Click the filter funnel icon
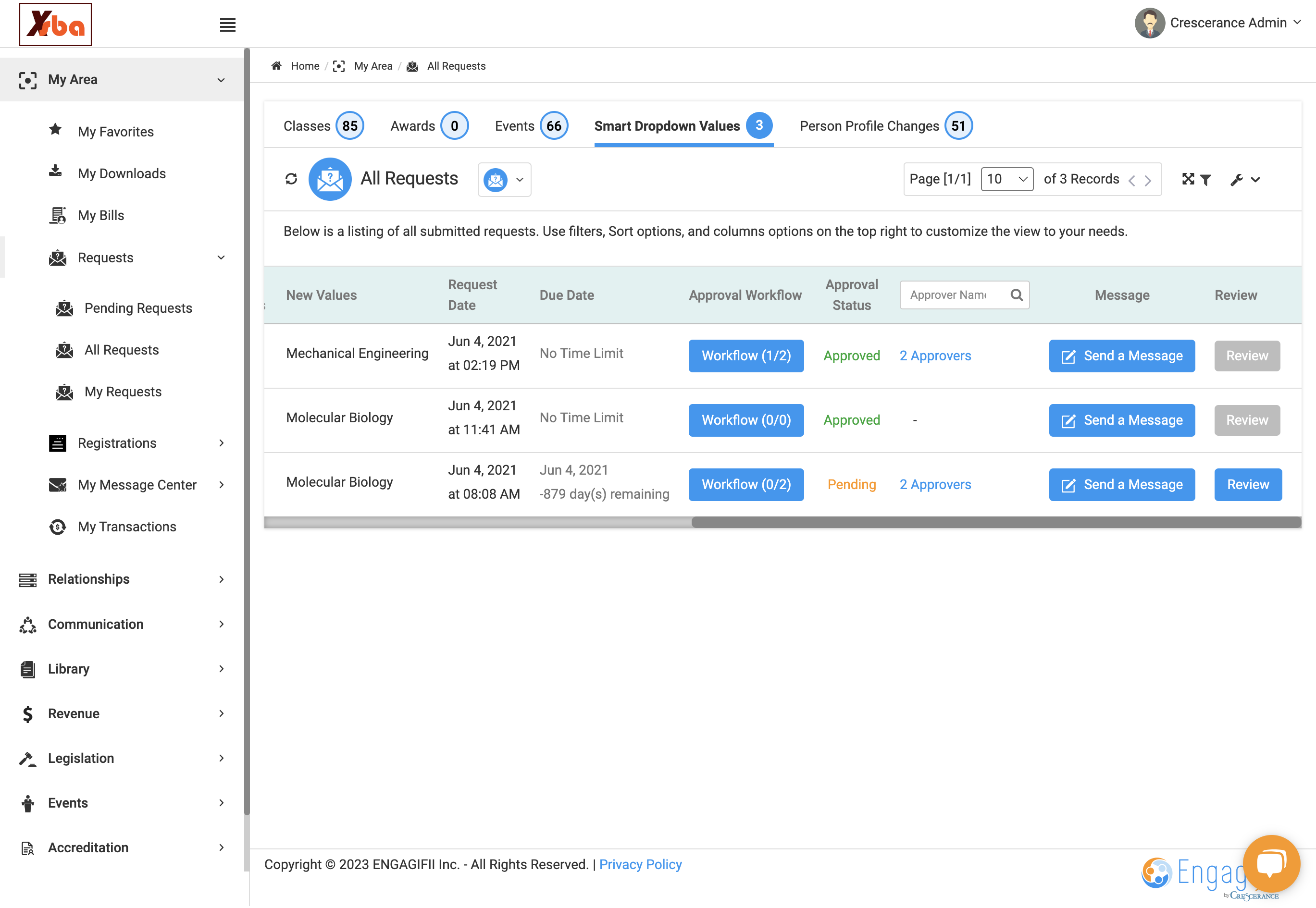The height and width of the screenshot is (908, 1316). tap(1205, 180)
